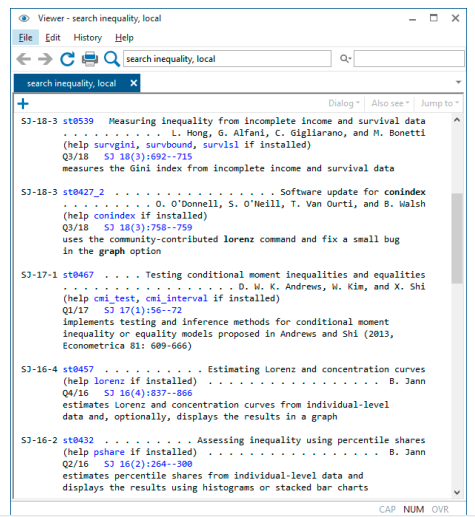The image size is (475, 517).
Task: Open the tab list dropdown arrow
Action: click(459, 82)
